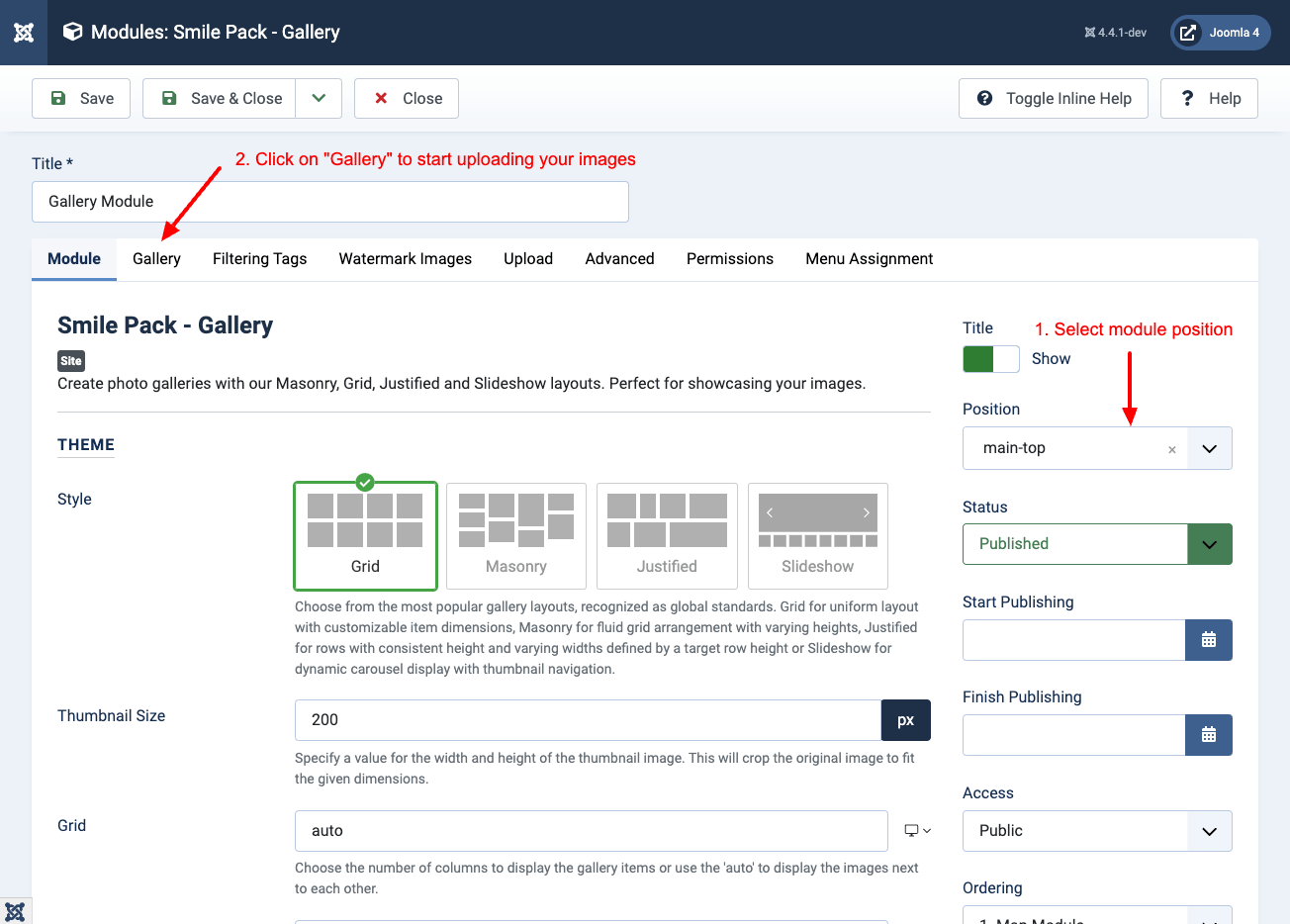Screen dimensions: 1290x924
Task: Click the Finish Publishing date field
Action: [1073, 735]
